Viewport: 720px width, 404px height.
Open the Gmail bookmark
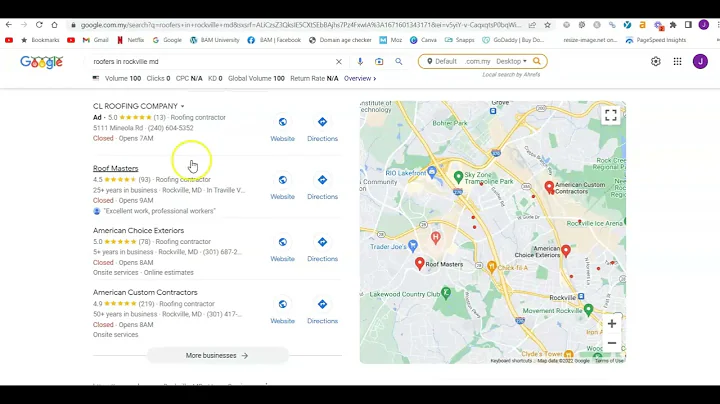[x=96, y=40]
